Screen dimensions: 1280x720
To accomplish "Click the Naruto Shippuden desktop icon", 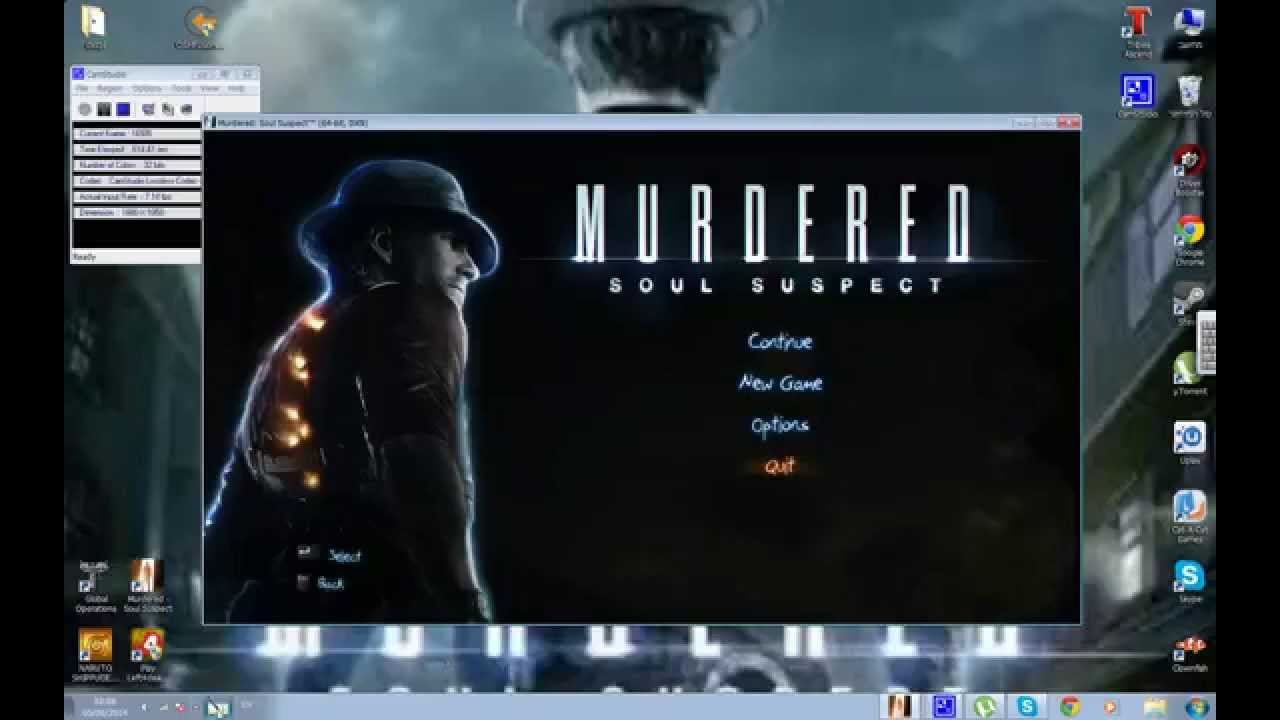I will [x=95, y=655].
